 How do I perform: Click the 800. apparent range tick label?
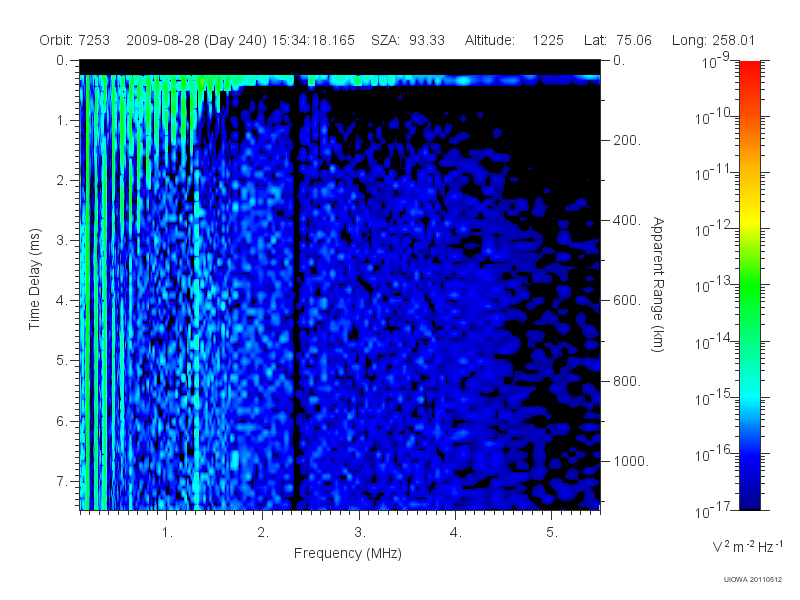[627, 381]
